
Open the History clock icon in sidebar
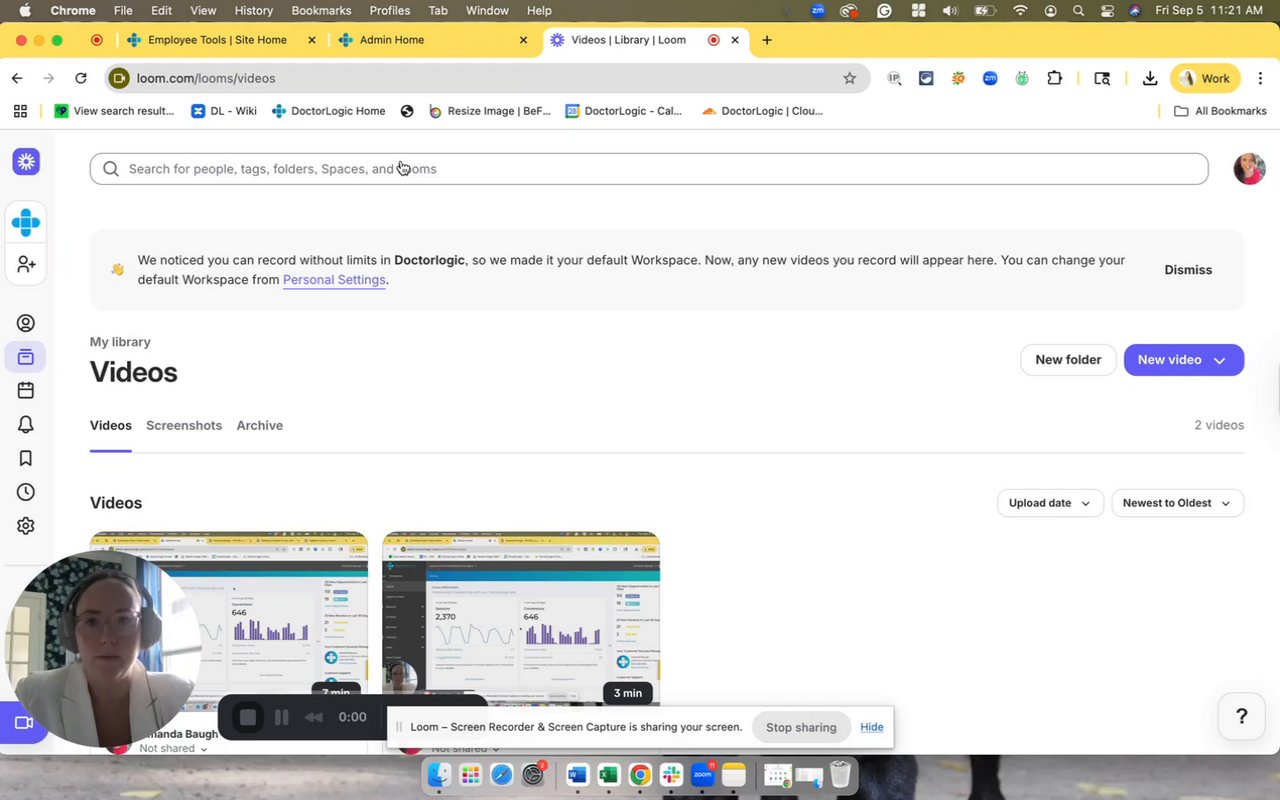(26, 492)
